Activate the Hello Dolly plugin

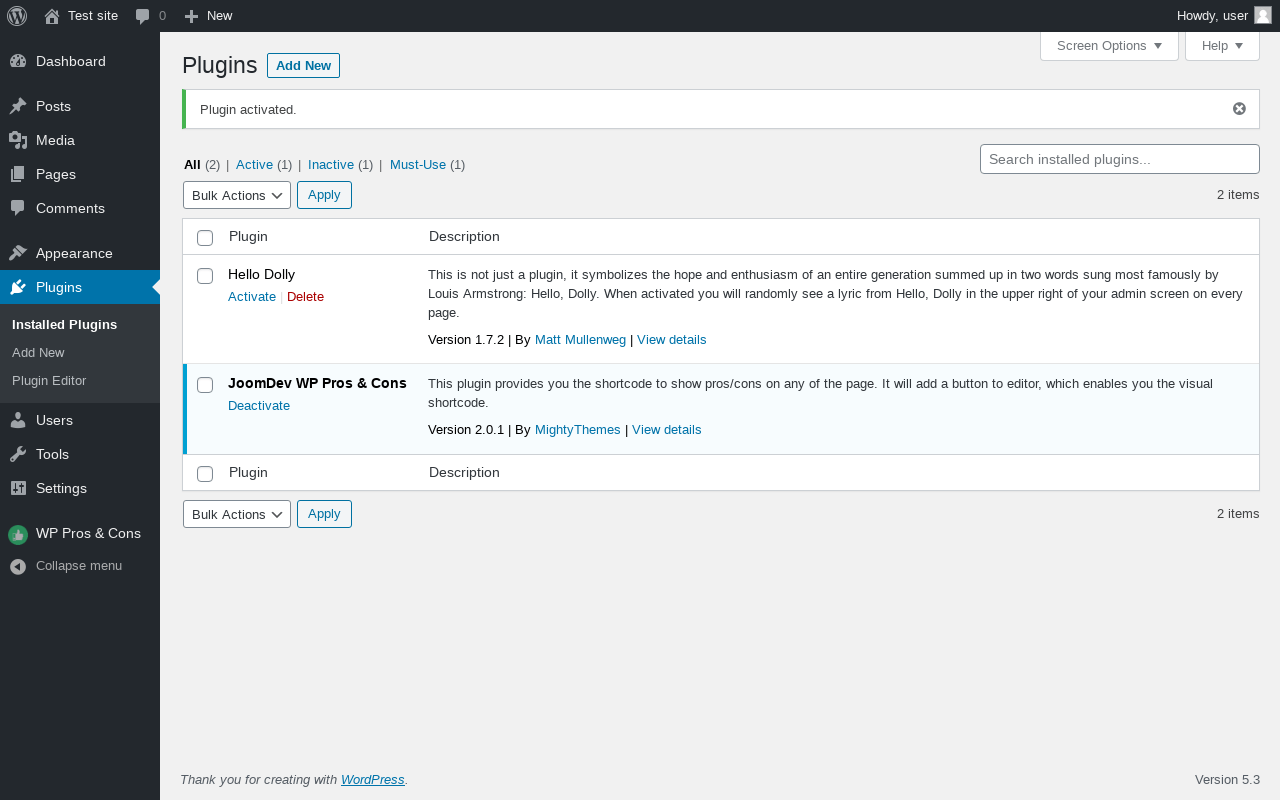click(x=252, y=297)
